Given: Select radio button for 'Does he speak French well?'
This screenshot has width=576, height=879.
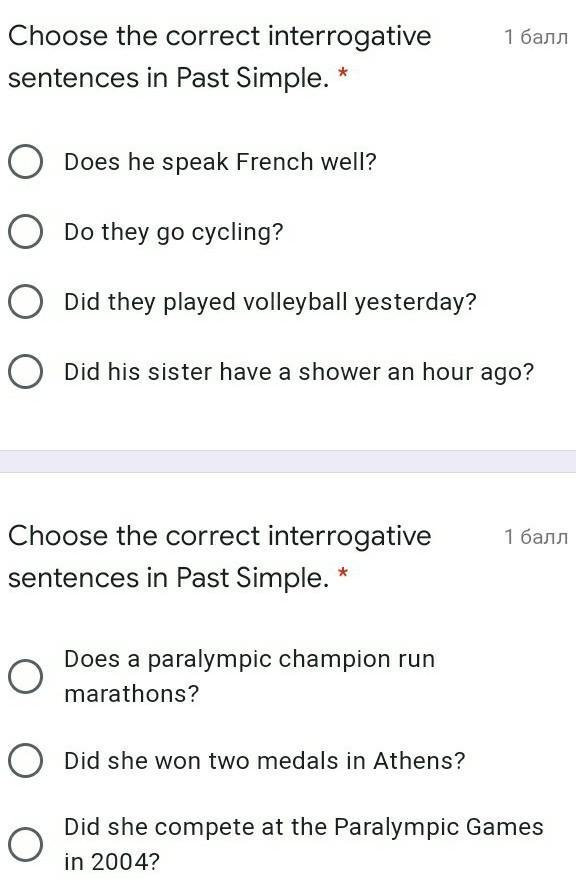Looking at the screenshot, I should [x=25, y=162].
